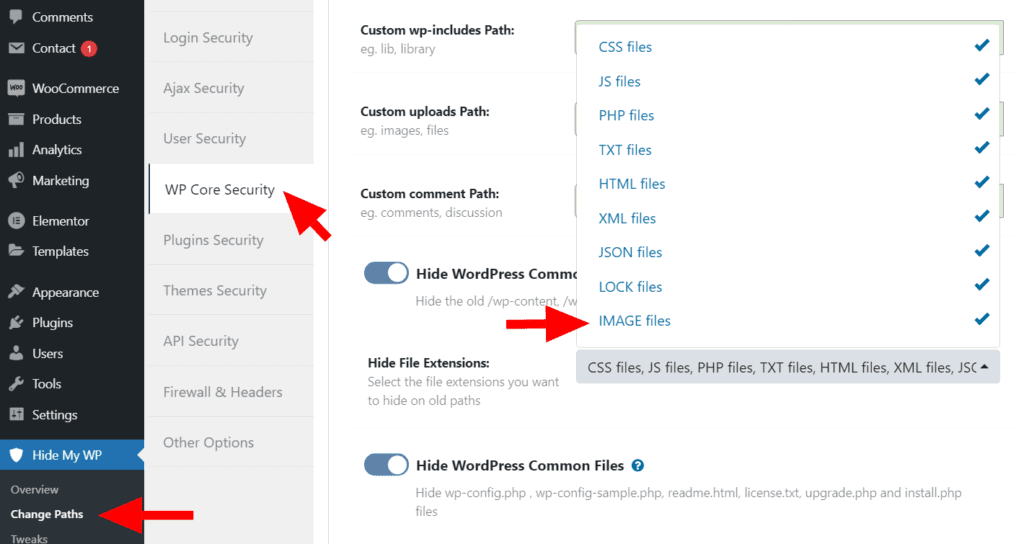Image resolution: width=1024 pixels, height=544 pixels.
Task: Switch to Firewall & Headers tab
Action: click(222, 392)
